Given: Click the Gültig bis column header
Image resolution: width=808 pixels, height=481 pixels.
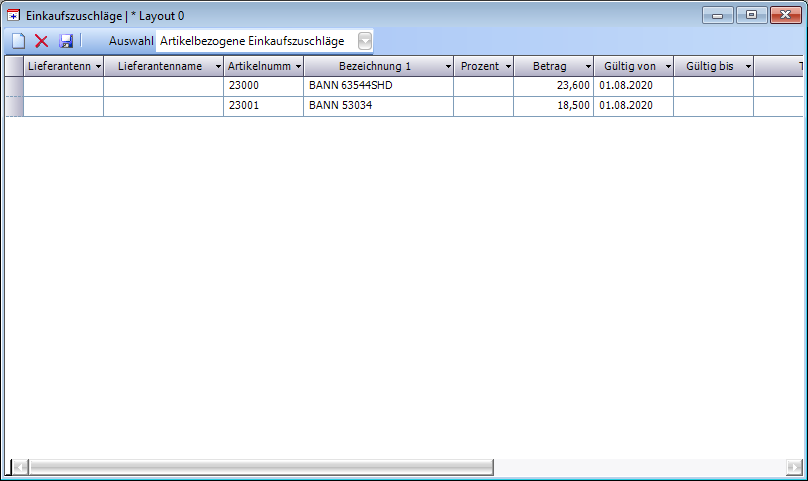Looking at the screenshot, I should pyautogui.click(x=709, y=66).
